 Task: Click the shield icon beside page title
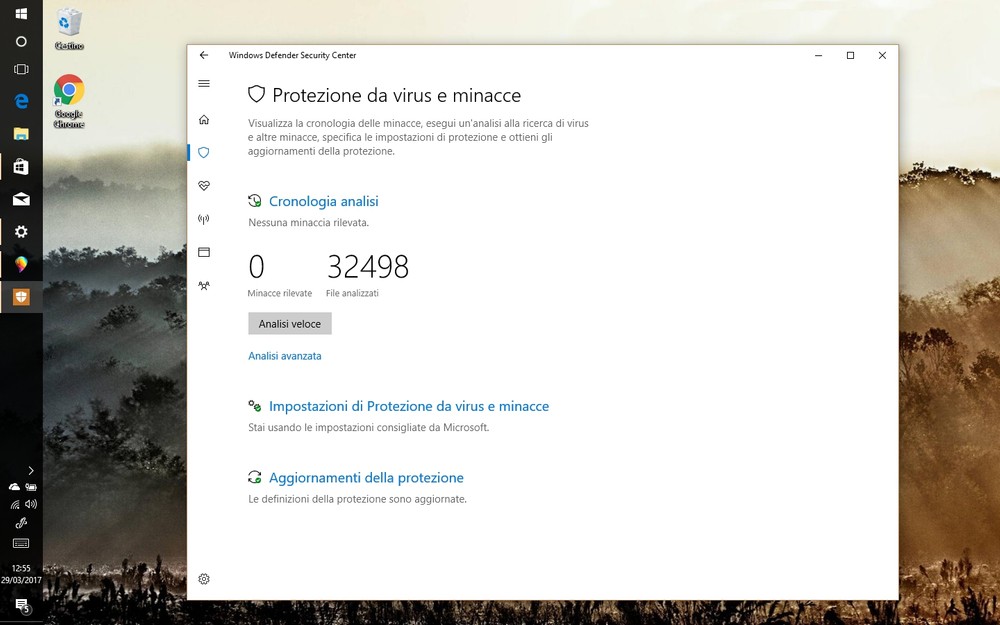point(256,94)
